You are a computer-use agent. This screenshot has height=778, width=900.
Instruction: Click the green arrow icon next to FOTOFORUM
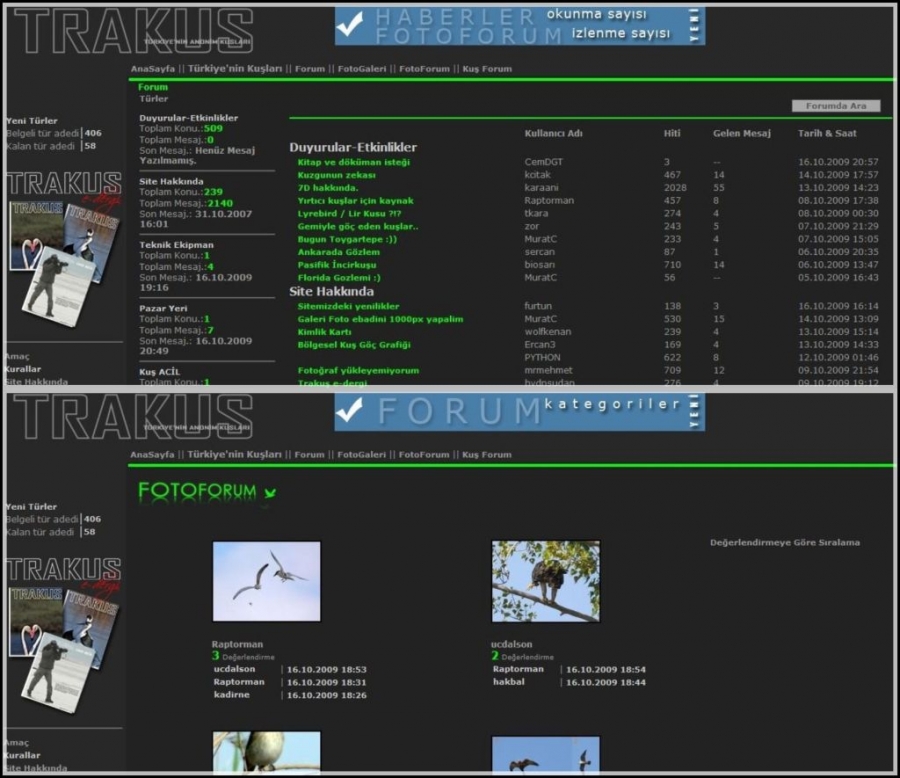pyautogui.click(x=268, y=493)
